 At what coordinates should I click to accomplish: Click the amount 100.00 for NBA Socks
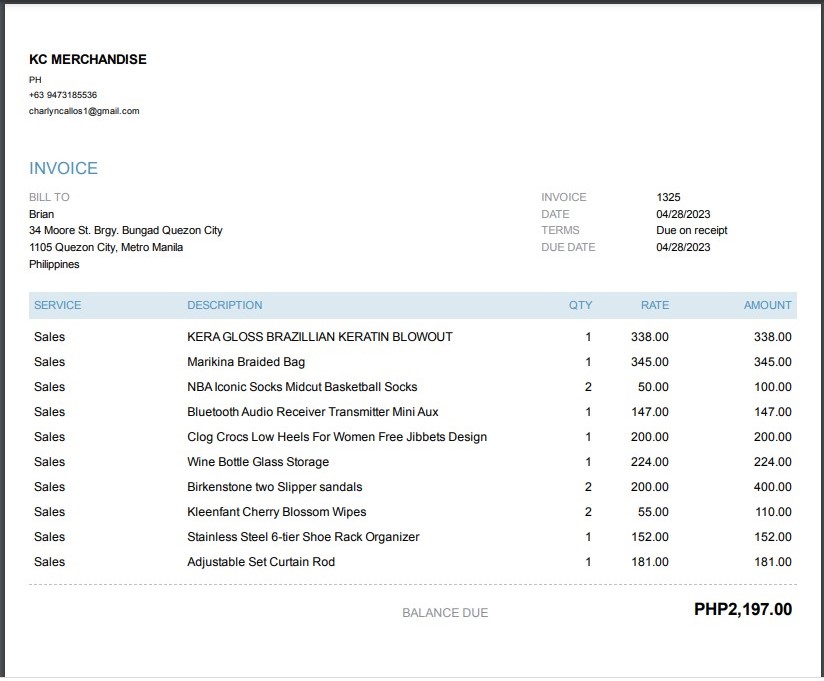click(x=772, y=387)
